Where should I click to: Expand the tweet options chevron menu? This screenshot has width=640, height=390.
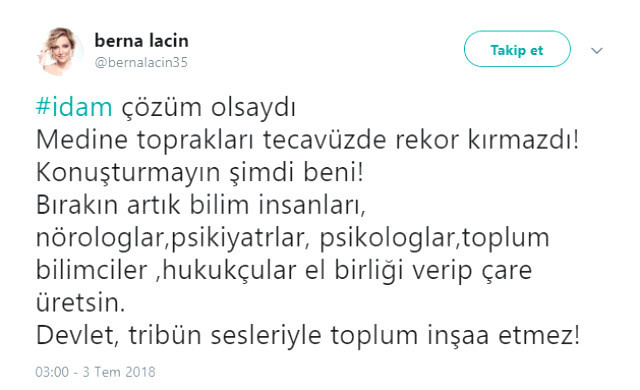pyautogui.click(x=597, y=51)
